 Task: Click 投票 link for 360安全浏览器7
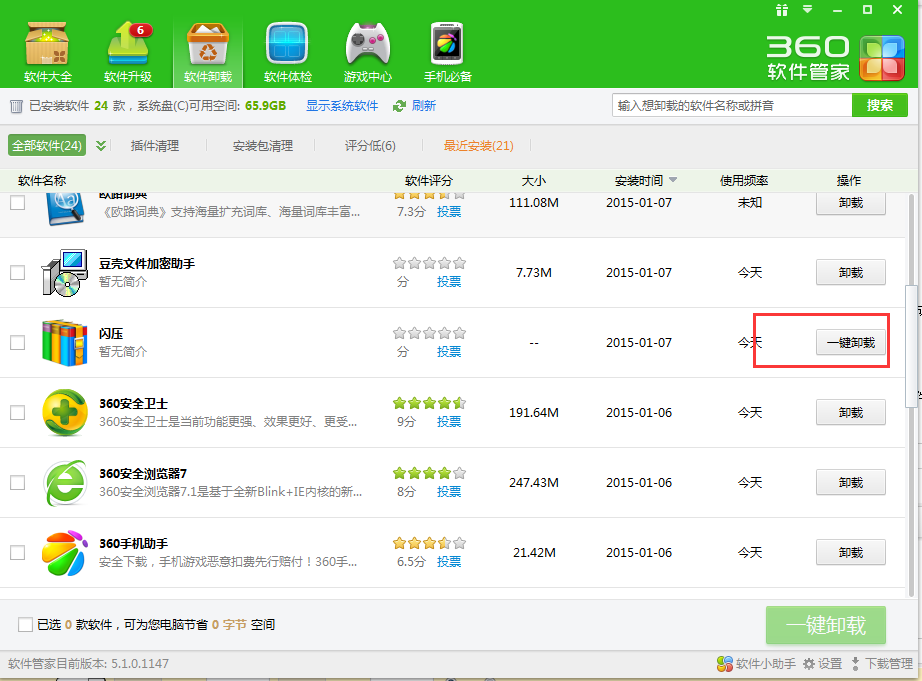(449, 492)
